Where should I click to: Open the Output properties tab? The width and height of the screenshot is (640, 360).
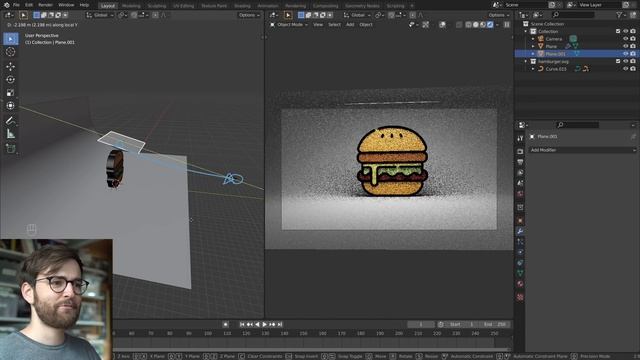click(x=520, y=162)
